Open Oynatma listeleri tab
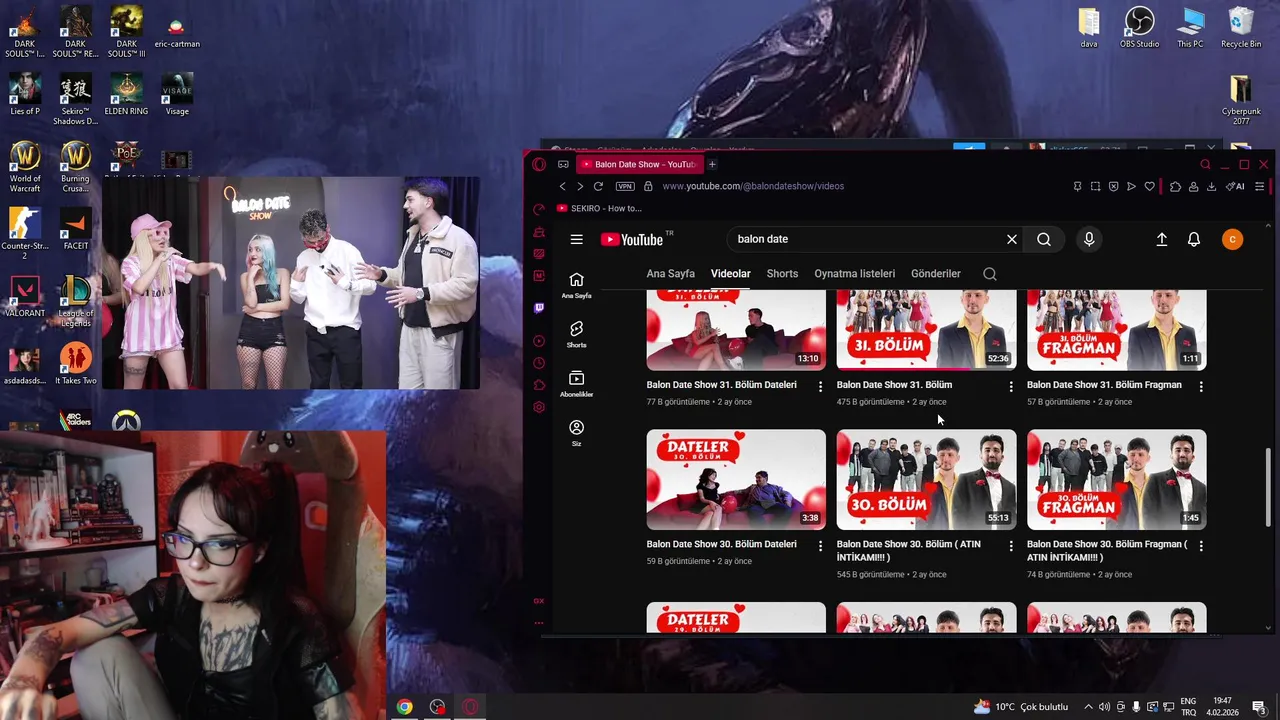Viewport: 1280px width, 720px height. tap(854, 274)
